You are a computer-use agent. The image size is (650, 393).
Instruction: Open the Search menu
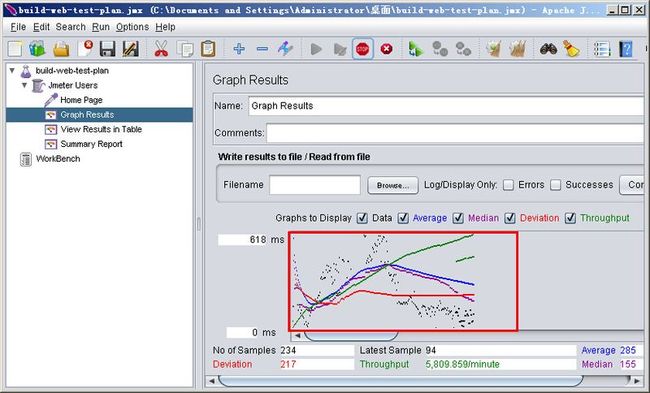(x=70, y=27)
